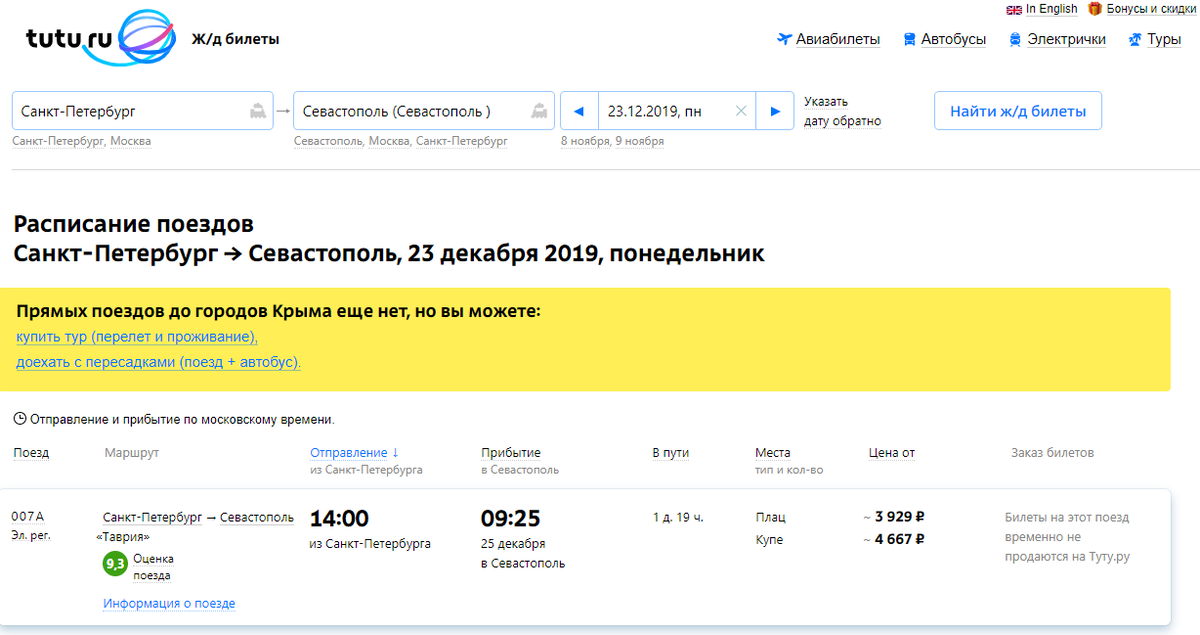This screenshot has width=1200, height=635.
Task: Click Указать дату обратно link
Action: click(842, 111)
